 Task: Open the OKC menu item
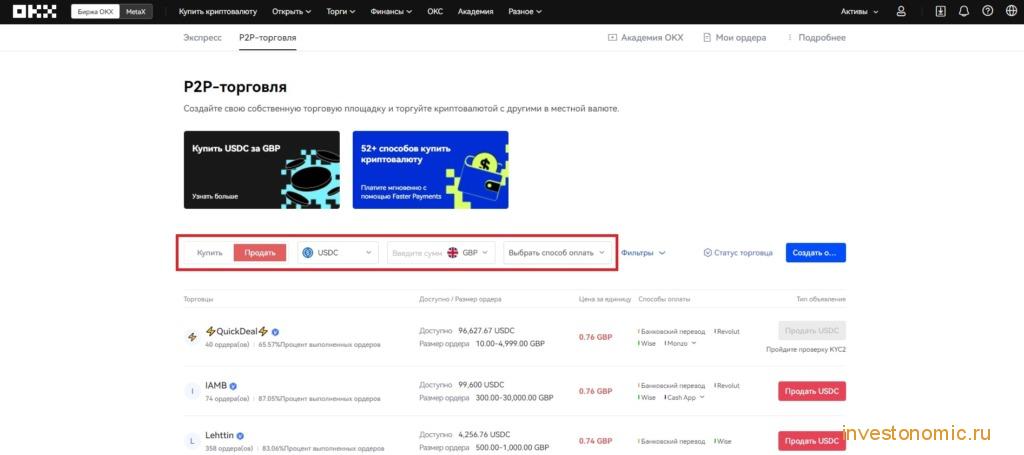click(435, 12)
